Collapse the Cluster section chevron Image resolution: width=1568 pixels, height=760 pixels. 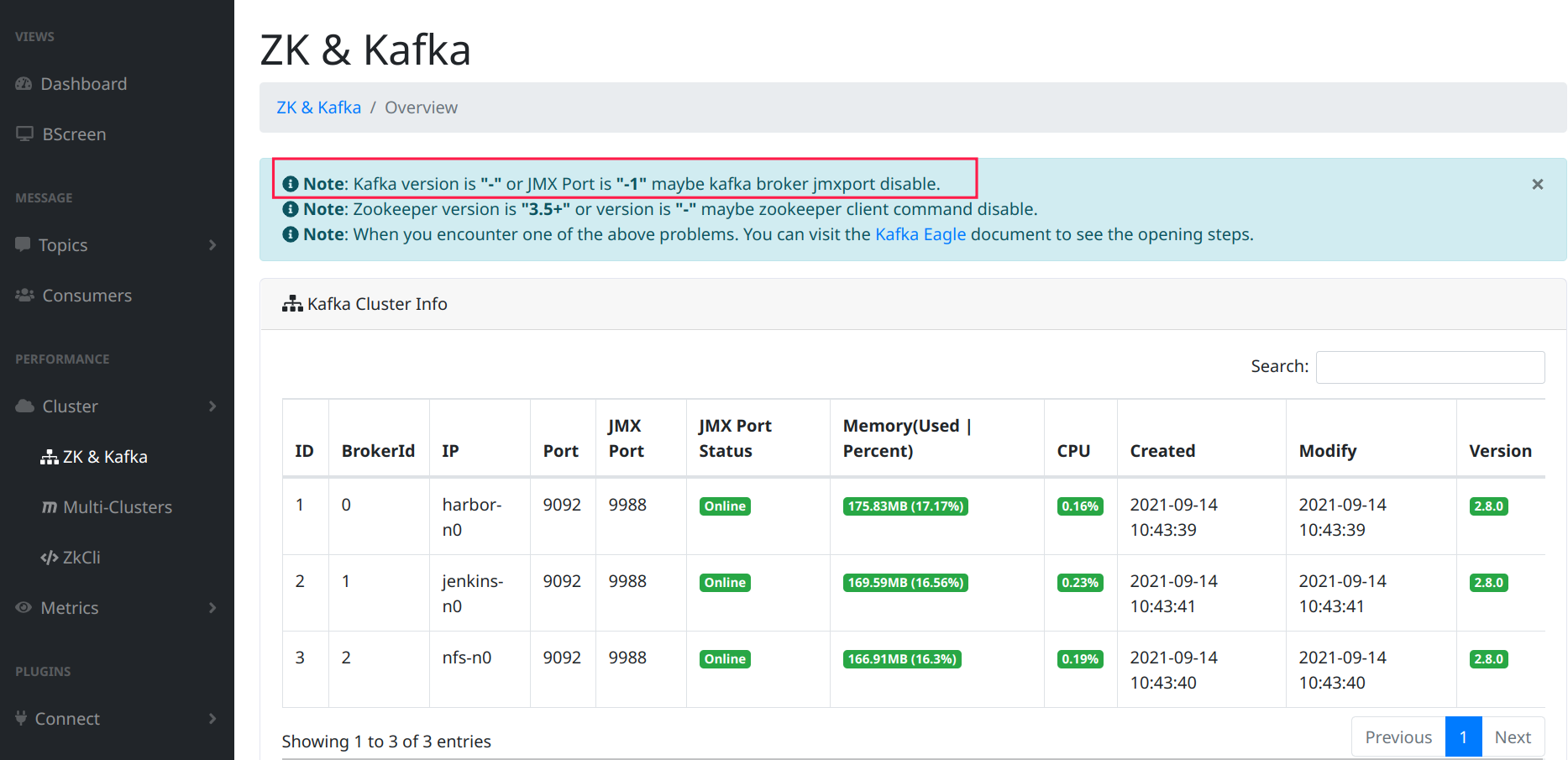(x=213, y=406)
